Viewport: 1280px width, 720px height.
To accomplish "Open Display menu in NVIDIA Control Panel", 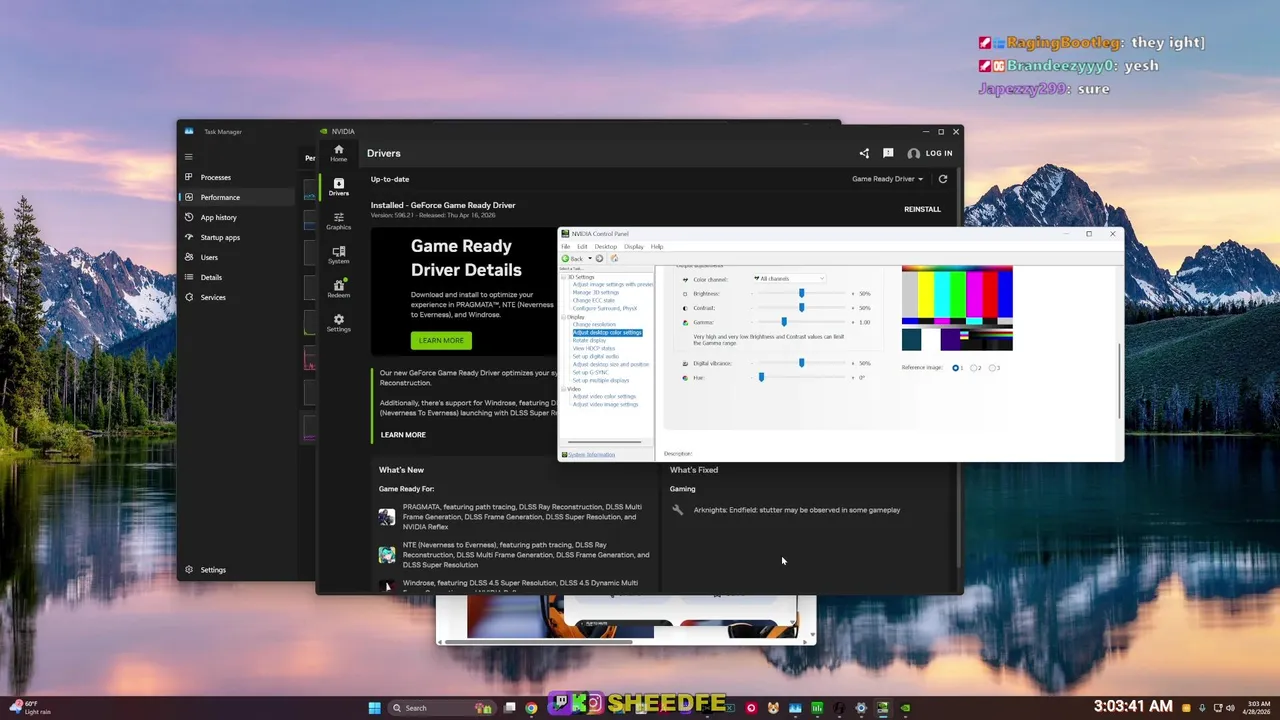I will pyautogui.click(x=634, y=246).
